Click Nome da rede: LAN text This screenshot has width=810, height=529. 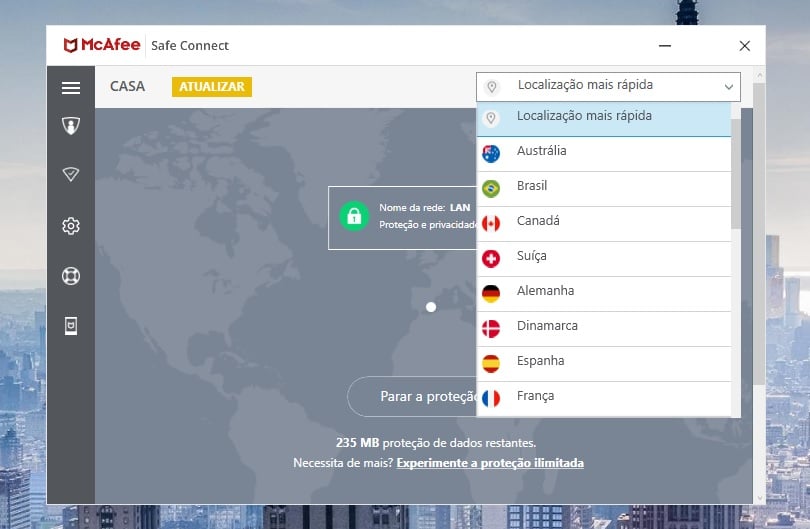point(425,208)
